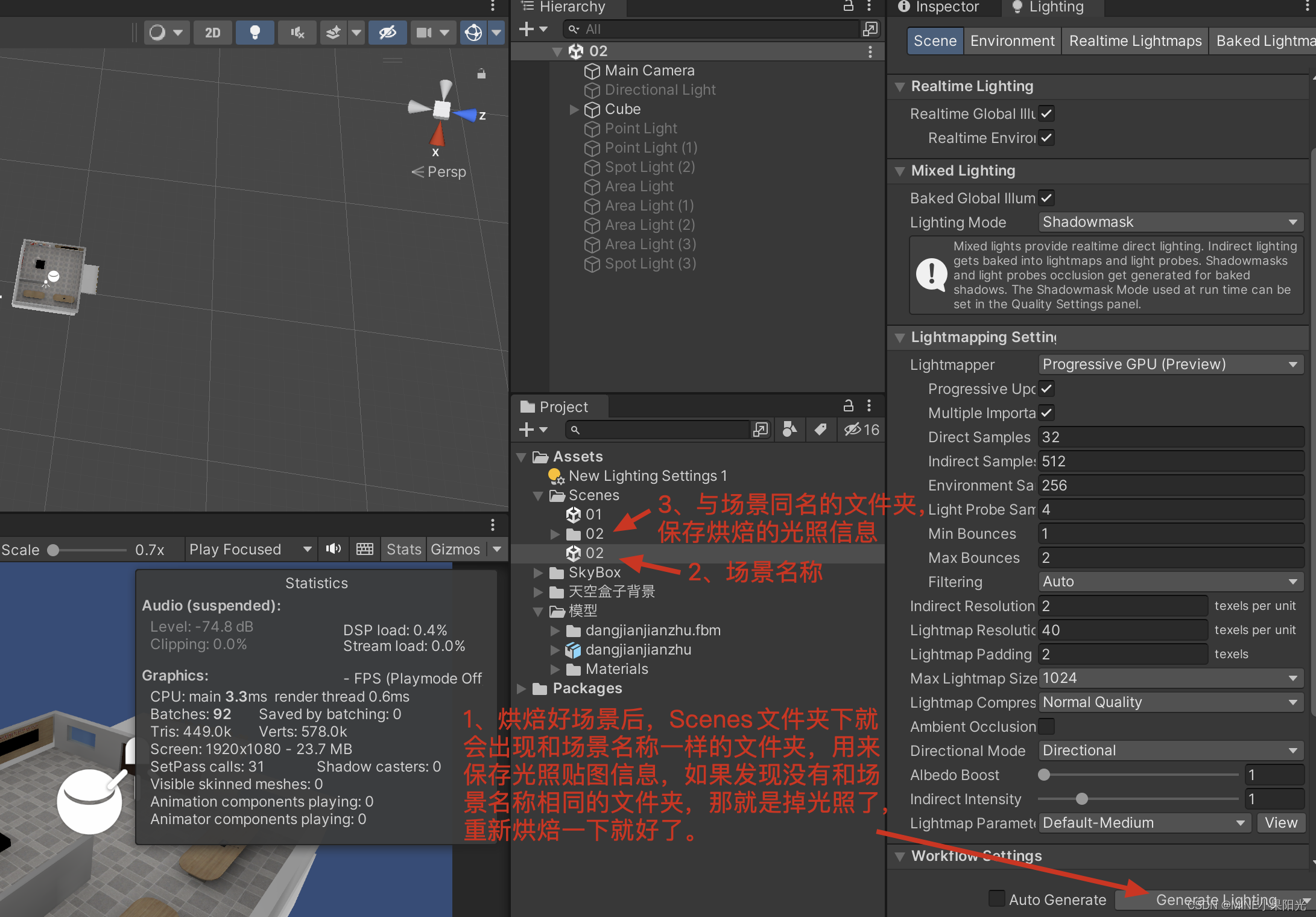Click the Point Light icon in Hierarchy
The image size is (1316, 917).
pos(592,128)
